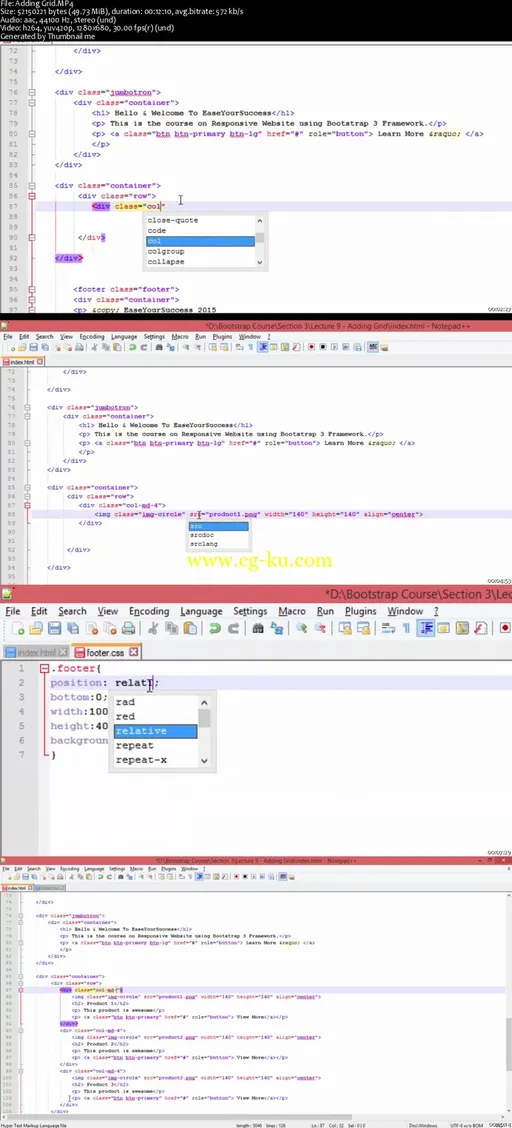Screen dimensions: 512x1128
Task: Click Redo arrow in footer.css window toolbar
Action: point(233,629)
